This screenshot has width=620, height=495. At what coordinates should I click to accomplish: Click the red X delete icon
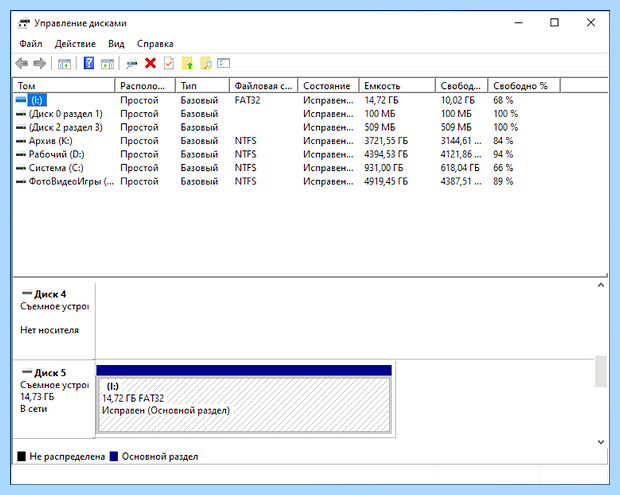point(150,63)
